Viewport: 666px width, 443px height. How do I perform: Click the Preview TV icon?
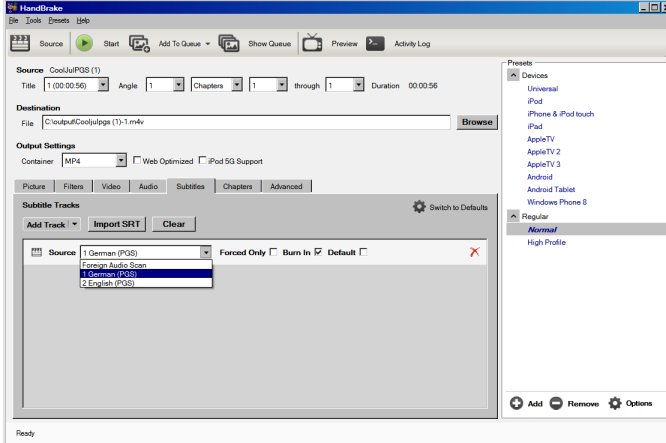312,43
